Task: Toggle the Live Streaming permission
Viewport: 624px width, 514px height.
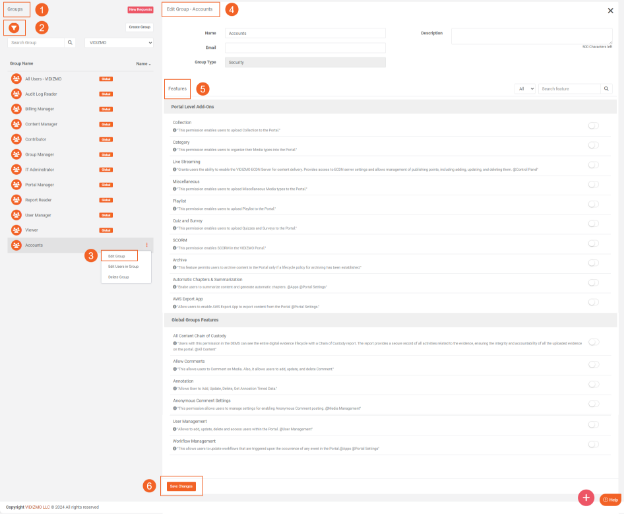Action: [594, 164]
